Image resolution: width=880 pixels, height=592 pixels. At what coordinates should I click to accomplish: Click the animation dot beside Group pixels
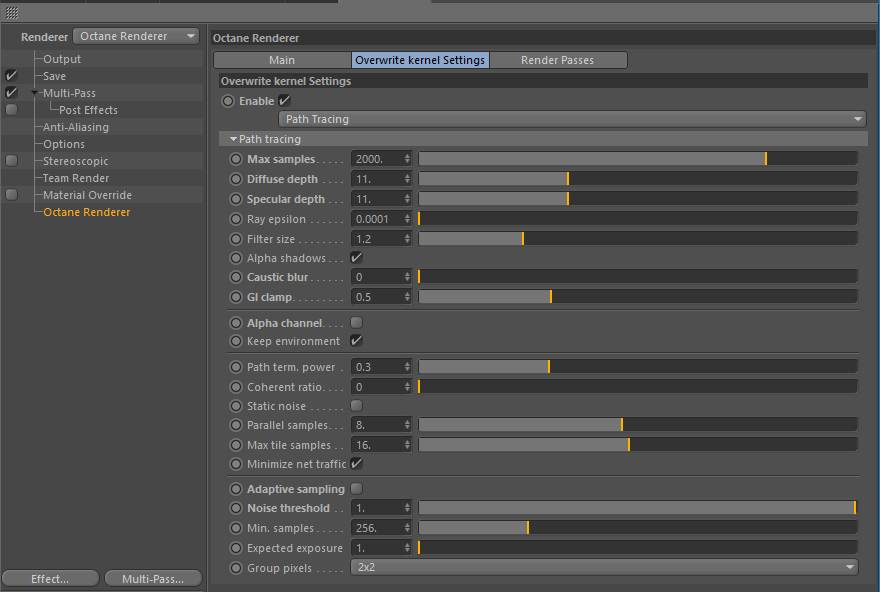236,567
